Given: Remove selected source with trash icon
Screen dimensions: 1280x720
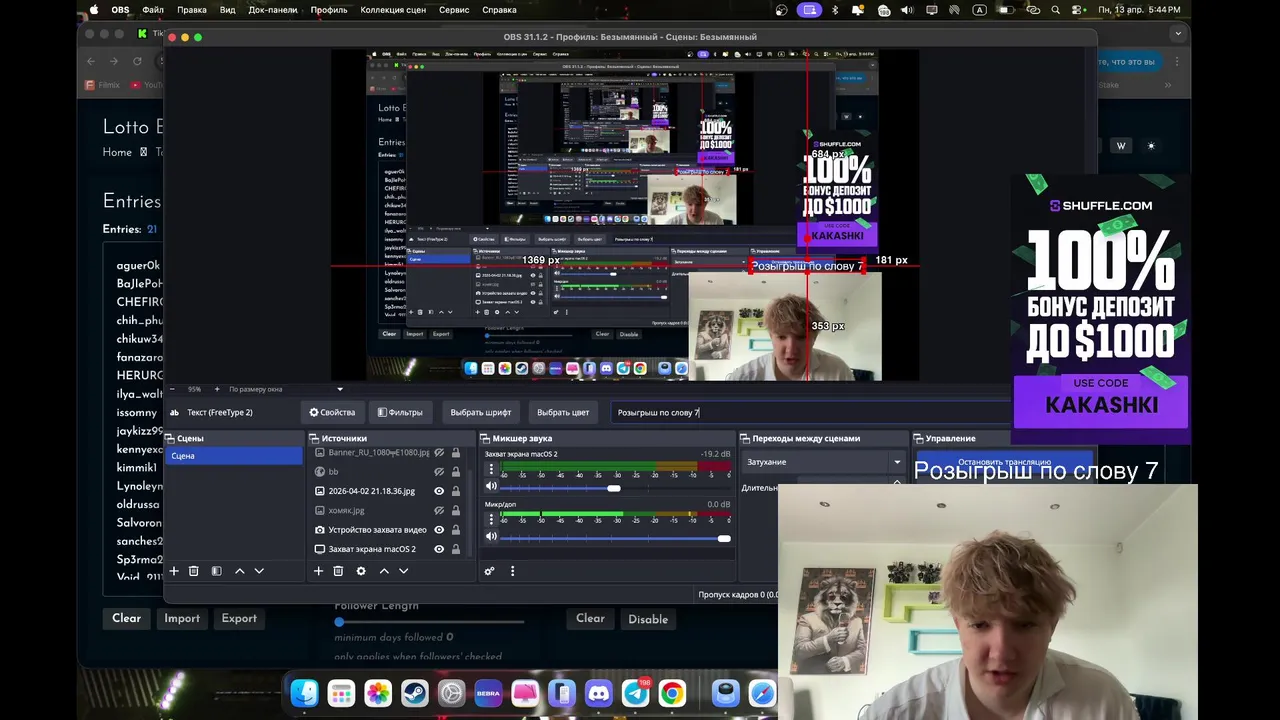Looking at the screenshot, I should tap(338, 571).
